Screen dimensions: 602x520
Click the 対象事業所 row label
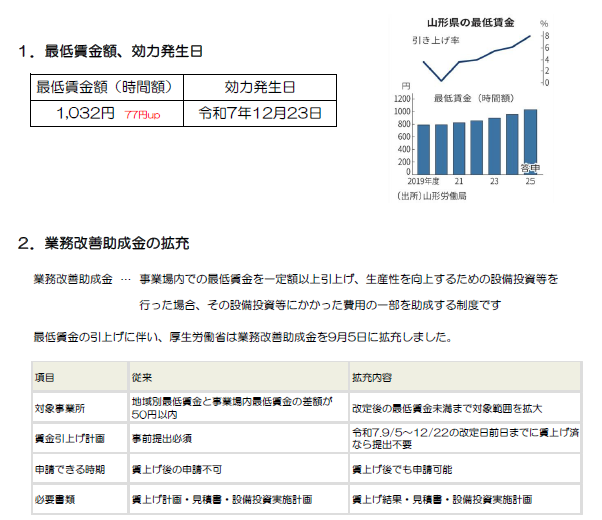(59, 408)
